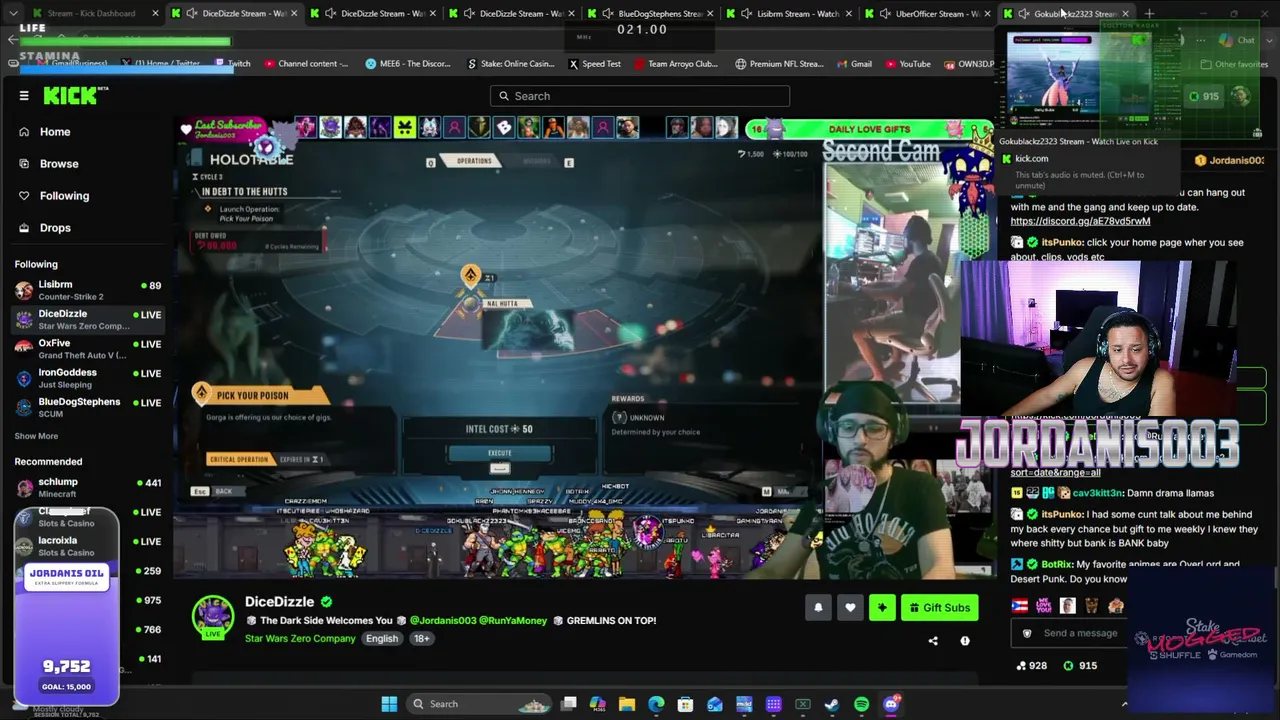Switch to the UberOfficer Stream tab

pos(928,14)
